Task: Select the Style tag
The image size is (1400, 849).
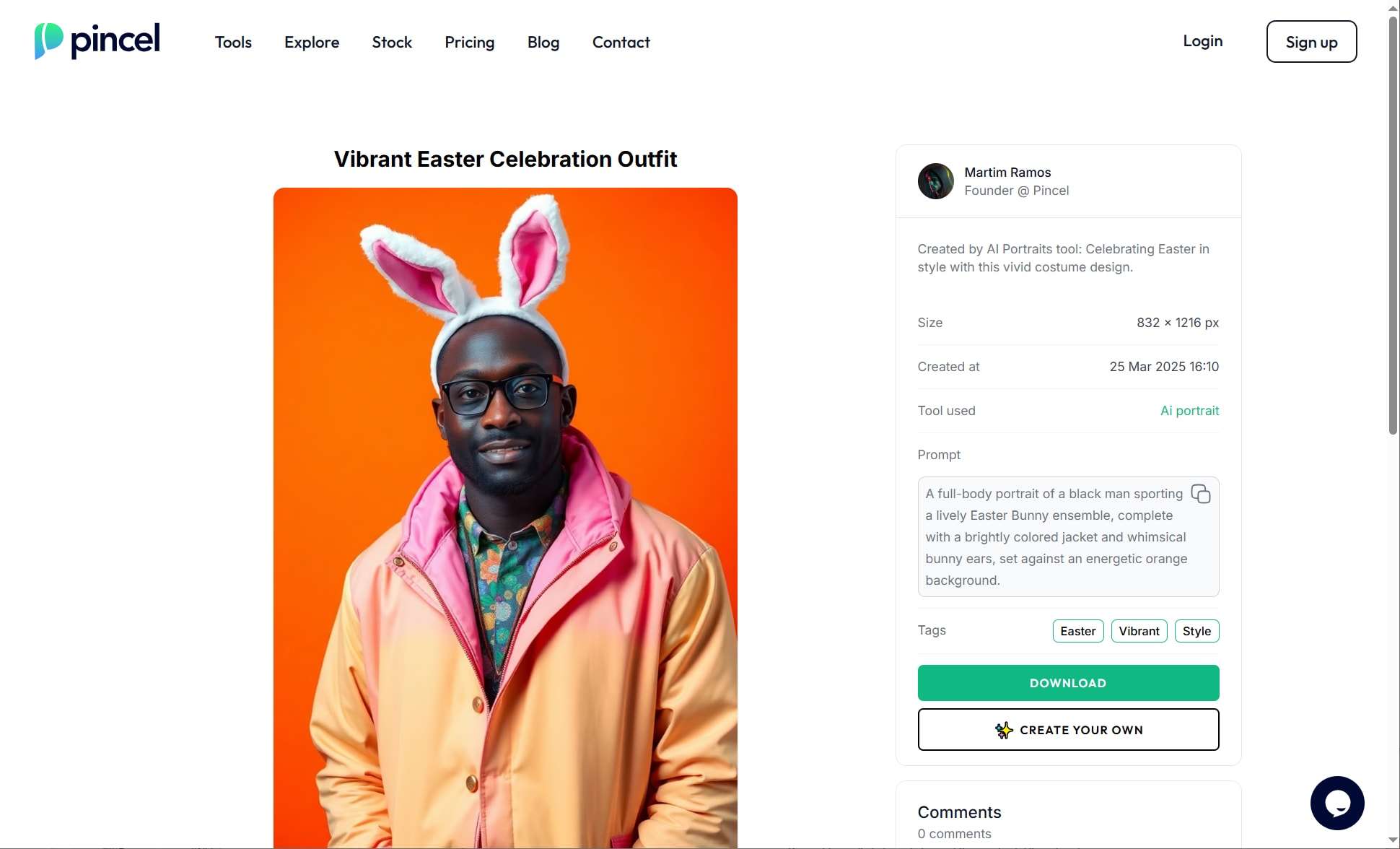Action: (1196, 631)
